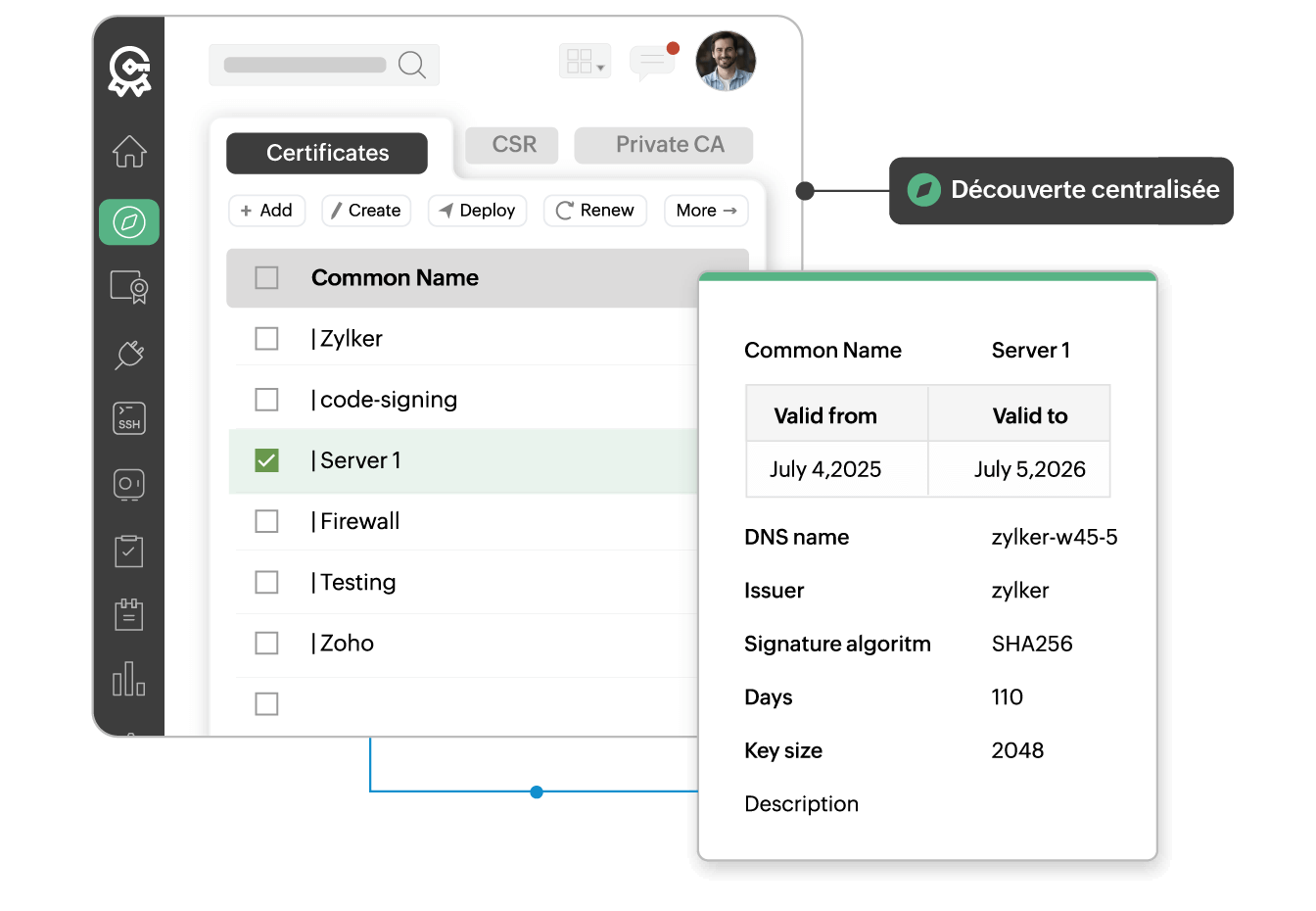This screenshot has width=1316, height=911.
Task: Select the Firewall certificate row
Action: pyautogui.click(x=465, y=521)
